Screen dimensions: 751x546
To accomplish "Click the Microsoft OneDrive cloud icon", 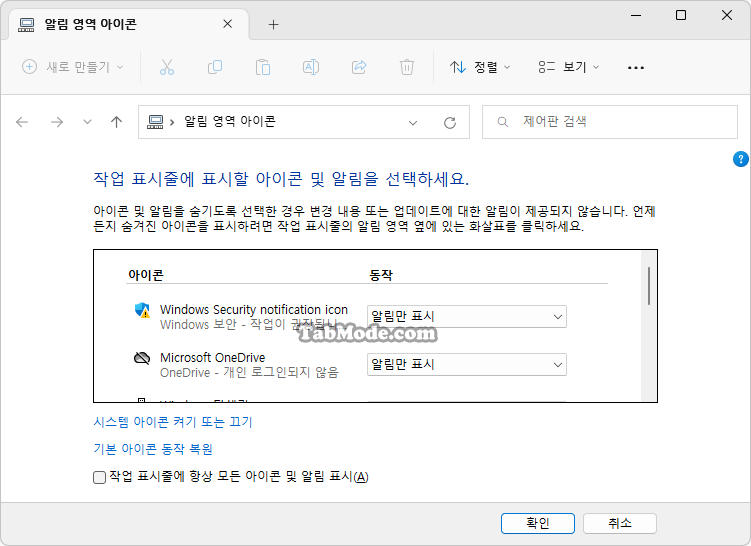I will 142,358.
